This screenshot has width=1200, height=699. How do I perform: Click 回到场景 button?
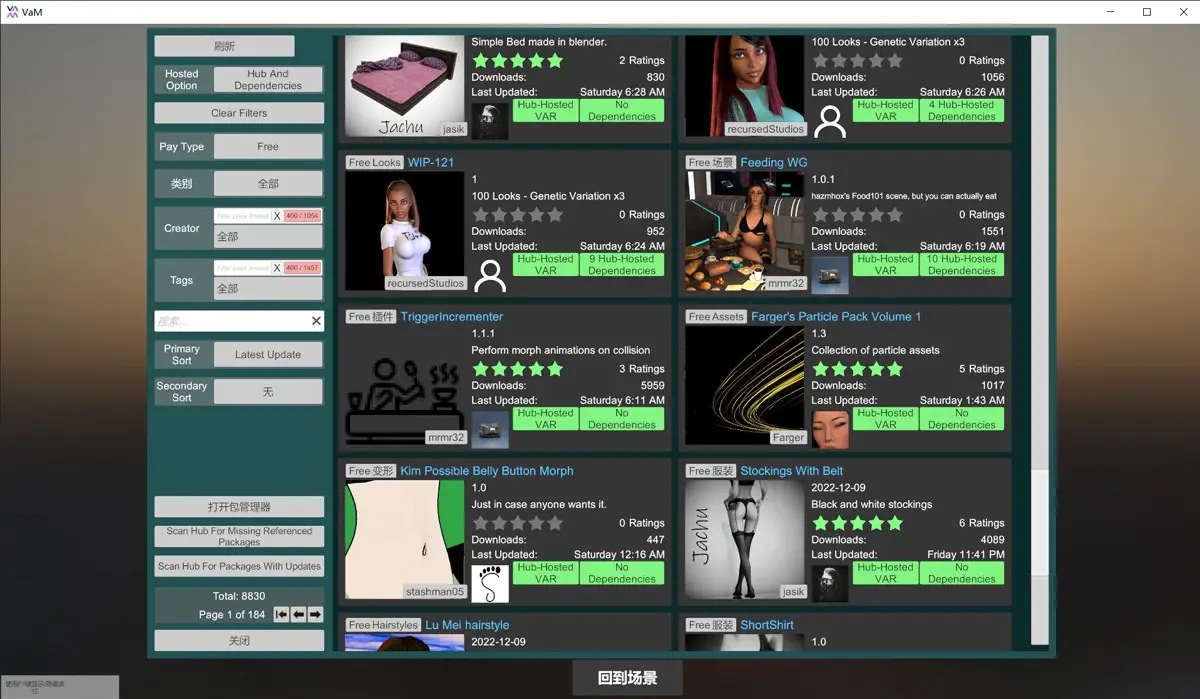click(627, 678)
